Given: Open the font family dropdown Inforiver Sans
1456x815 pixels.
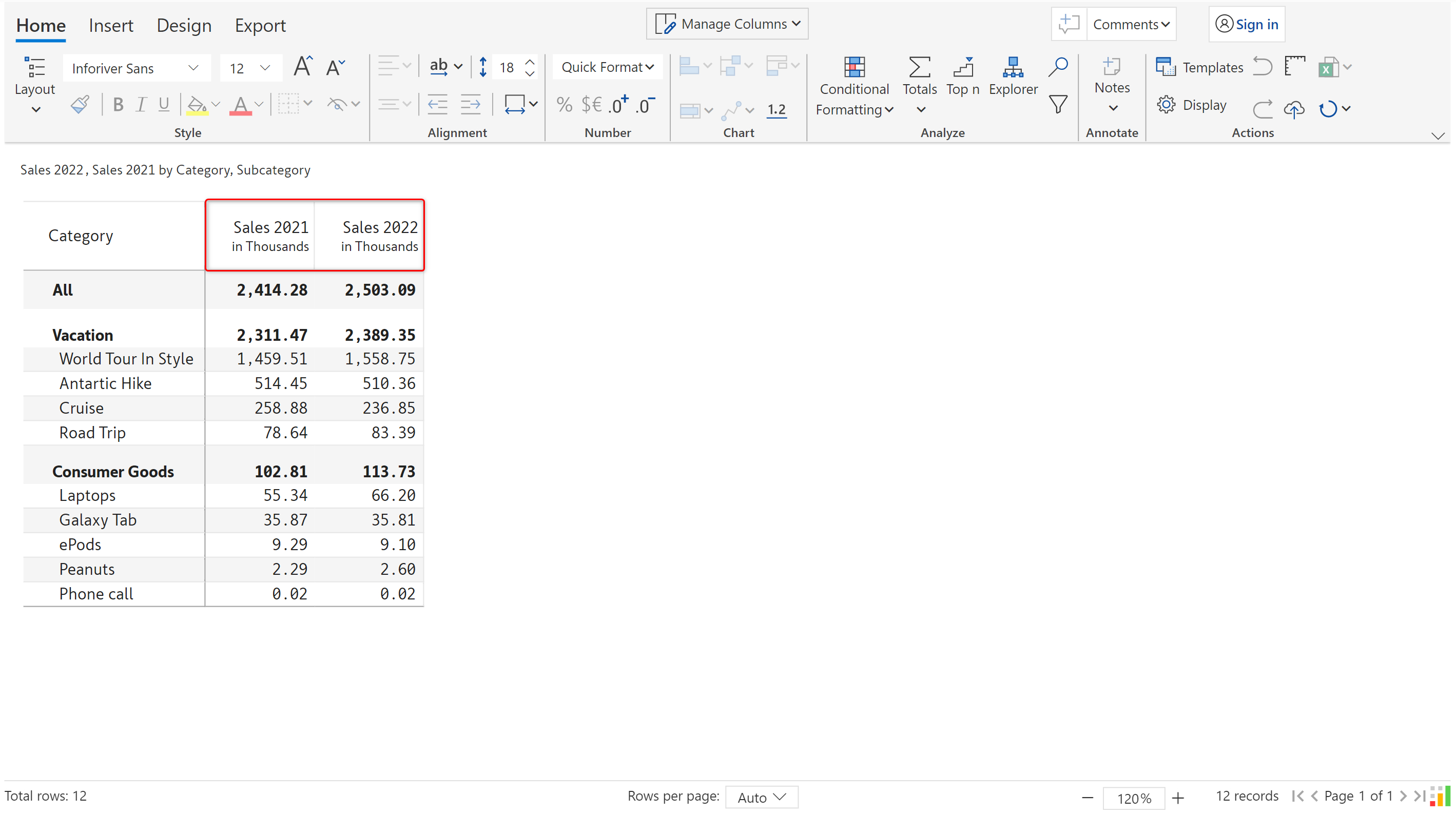Looking at the screenshot, I should (136, 68).
